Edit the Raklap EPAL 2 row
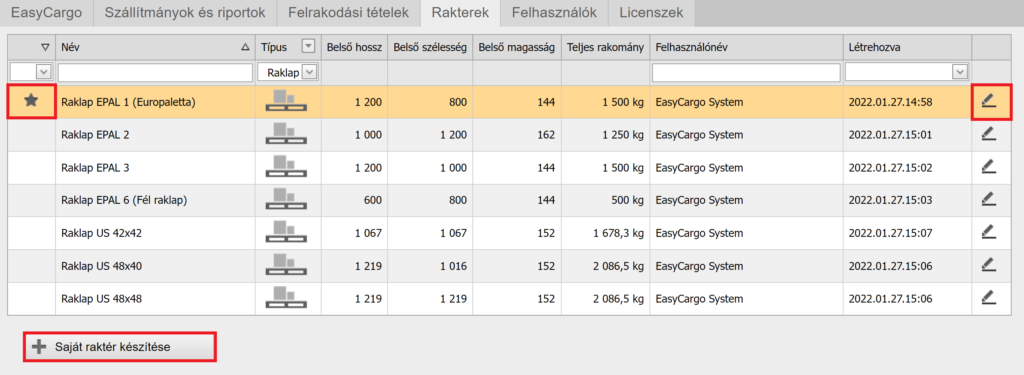 990,134
